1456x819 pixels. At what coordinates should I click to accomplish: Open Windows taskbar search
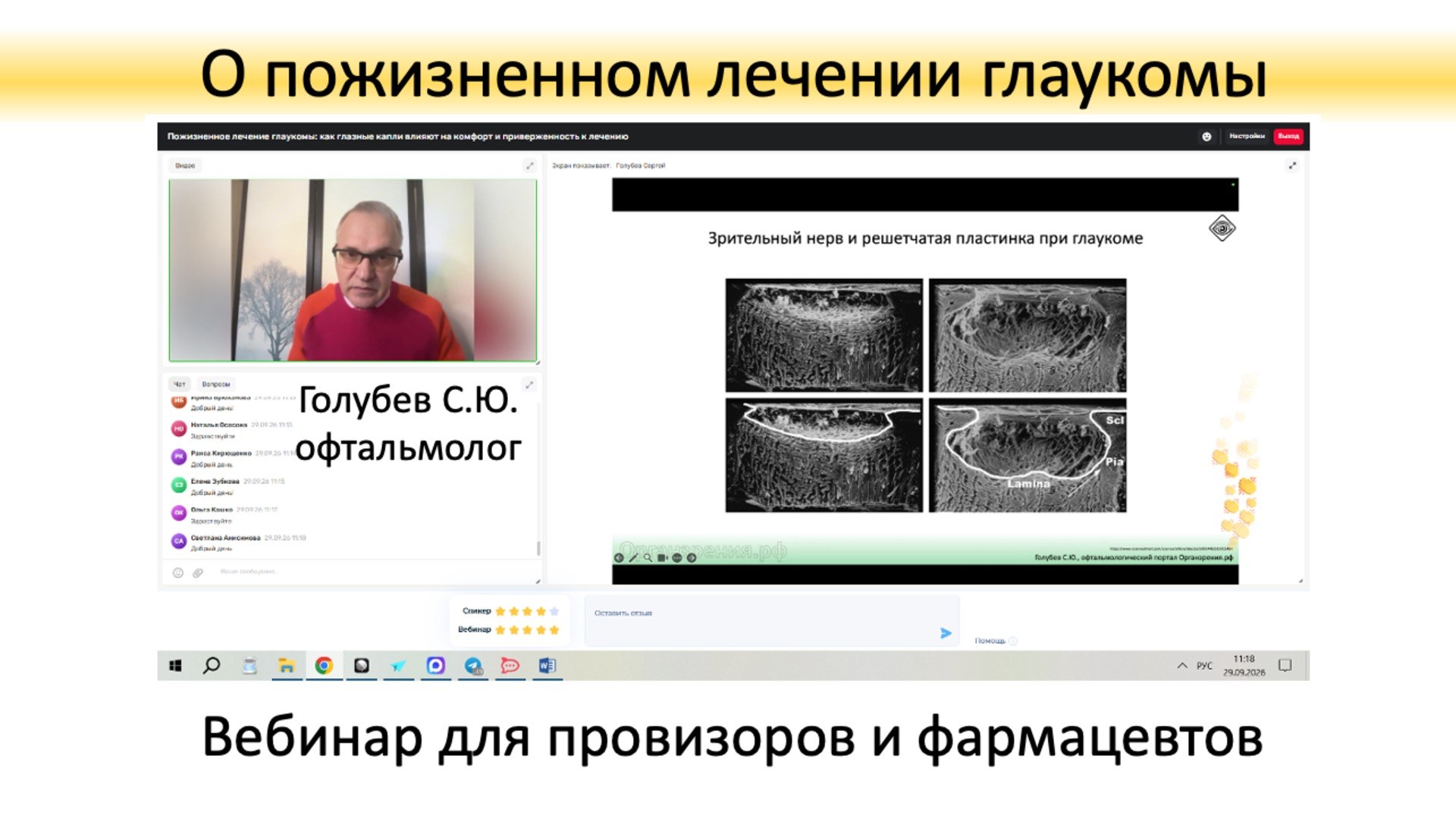pyautogui.click(x=212, y=666)
